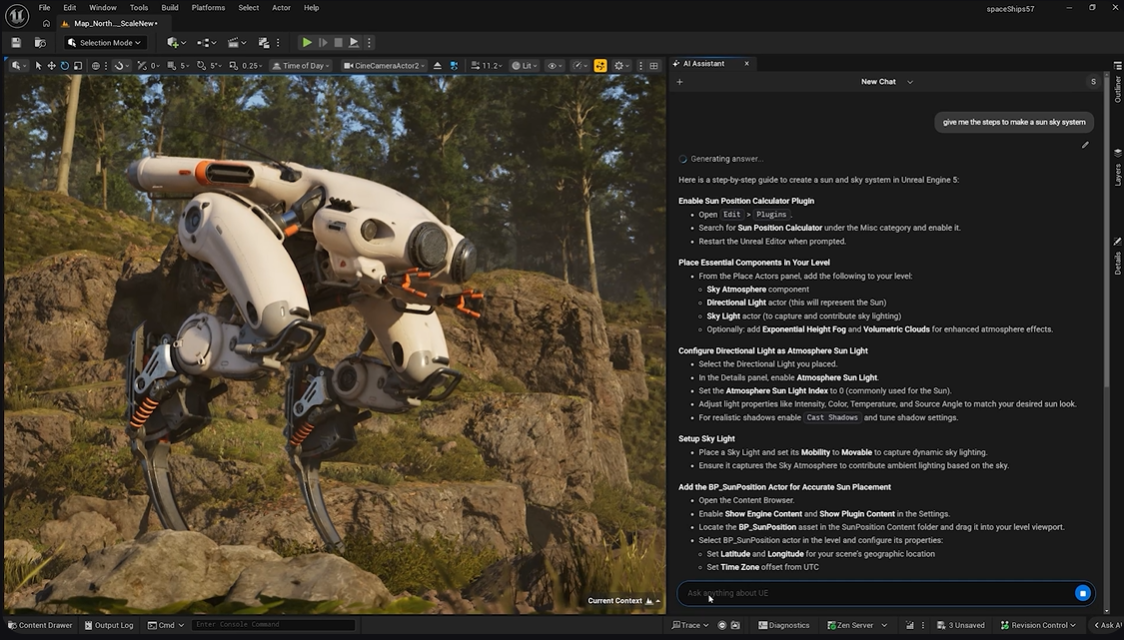Open the Blueprints toolbar dropdown

tap(206, 43)
